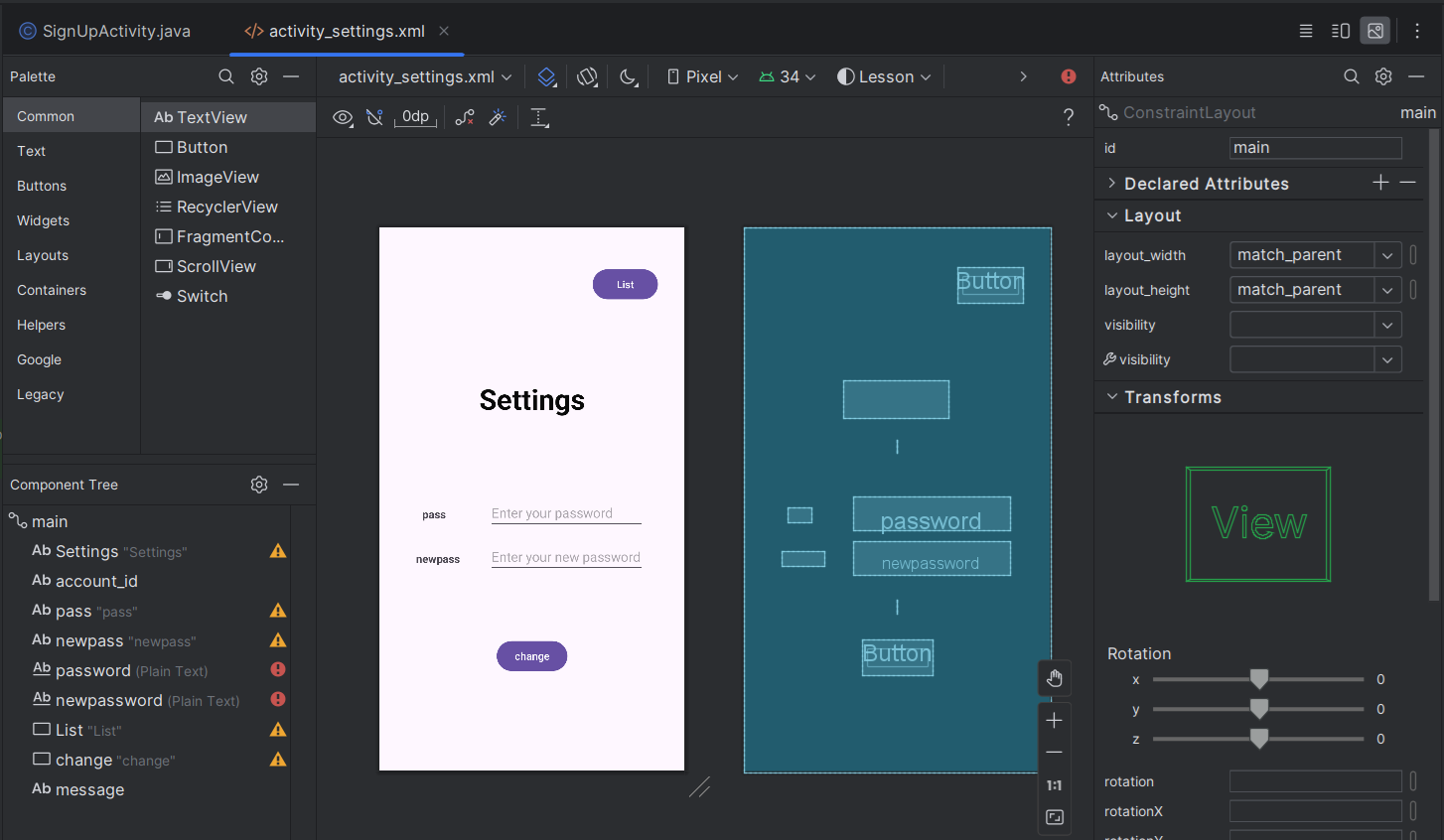Search attributes with magnifier icon
The image size is (1444, 840).
pos(1352,76)
